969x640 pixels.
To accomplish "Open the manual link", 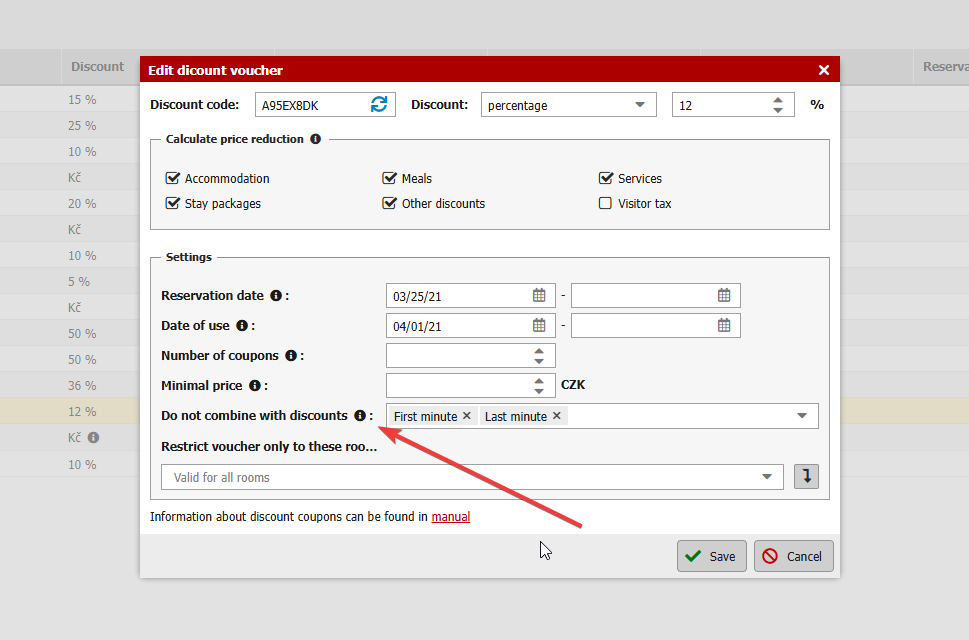I will 450,517.
